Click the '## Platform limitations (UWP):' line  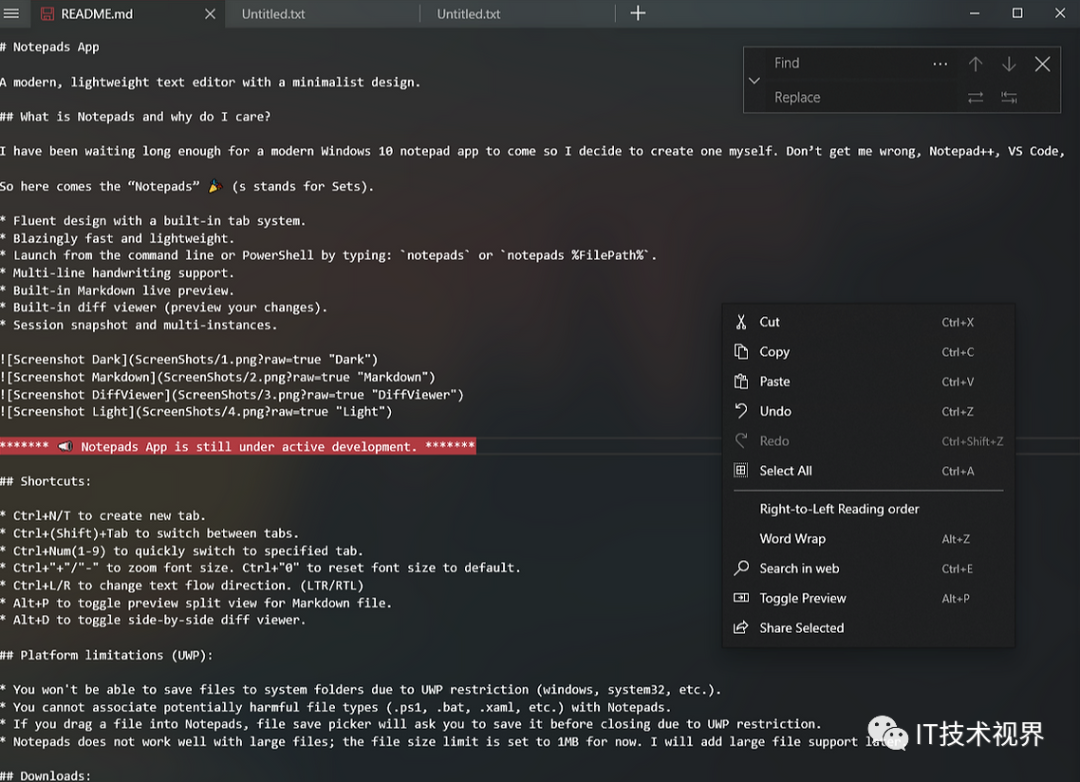pos(107,655)
